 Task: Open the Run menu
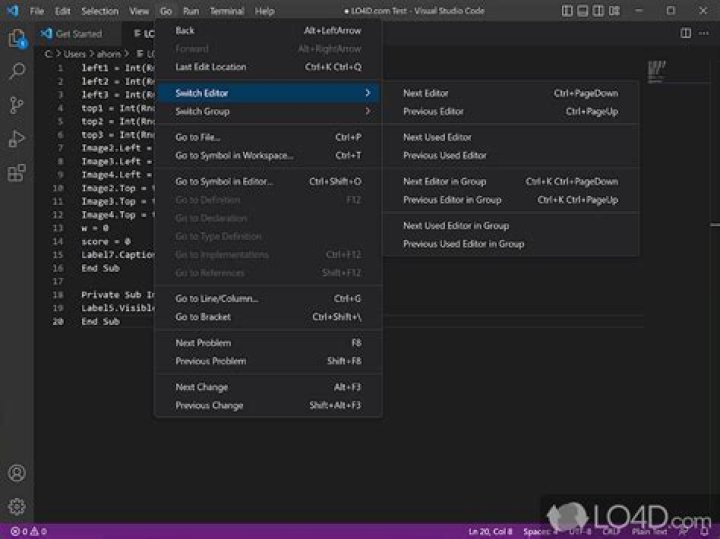(x=191, y=11)
